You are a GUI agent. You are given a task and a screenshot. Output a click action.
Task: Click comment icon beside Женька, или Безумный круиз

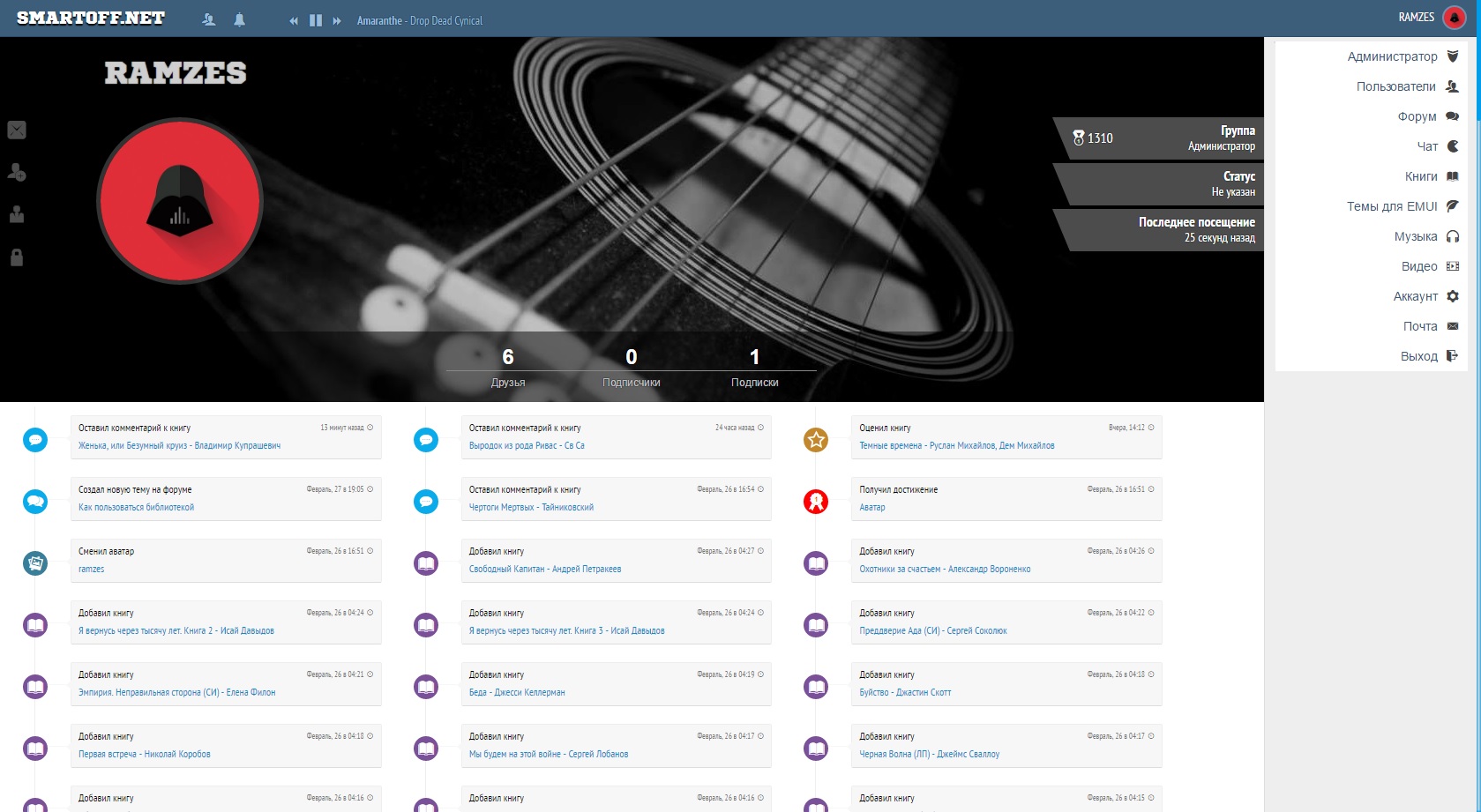35,439
